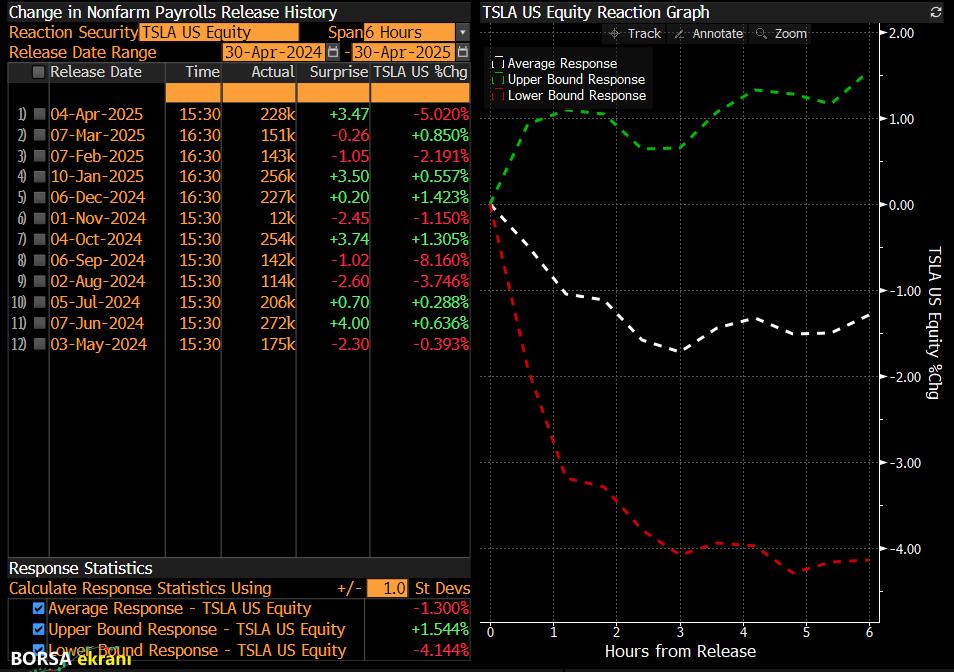Open the 05-Jul-2024 release date entry
This screenshot has height=672, width=954.
coord(96,302)
